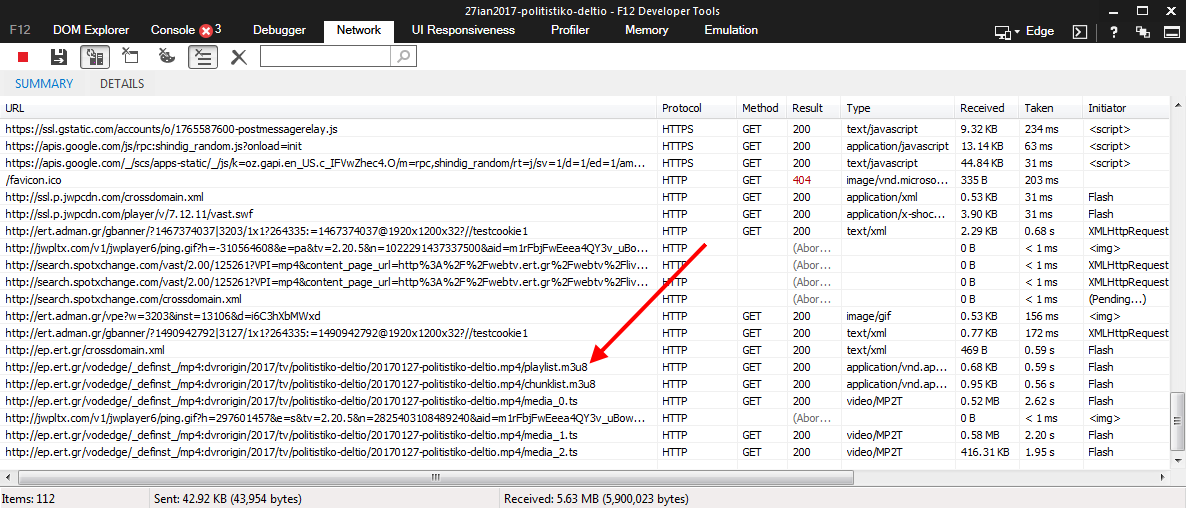Export captured traffic with save icon
Screen dimensions: 1186x508
59,57
